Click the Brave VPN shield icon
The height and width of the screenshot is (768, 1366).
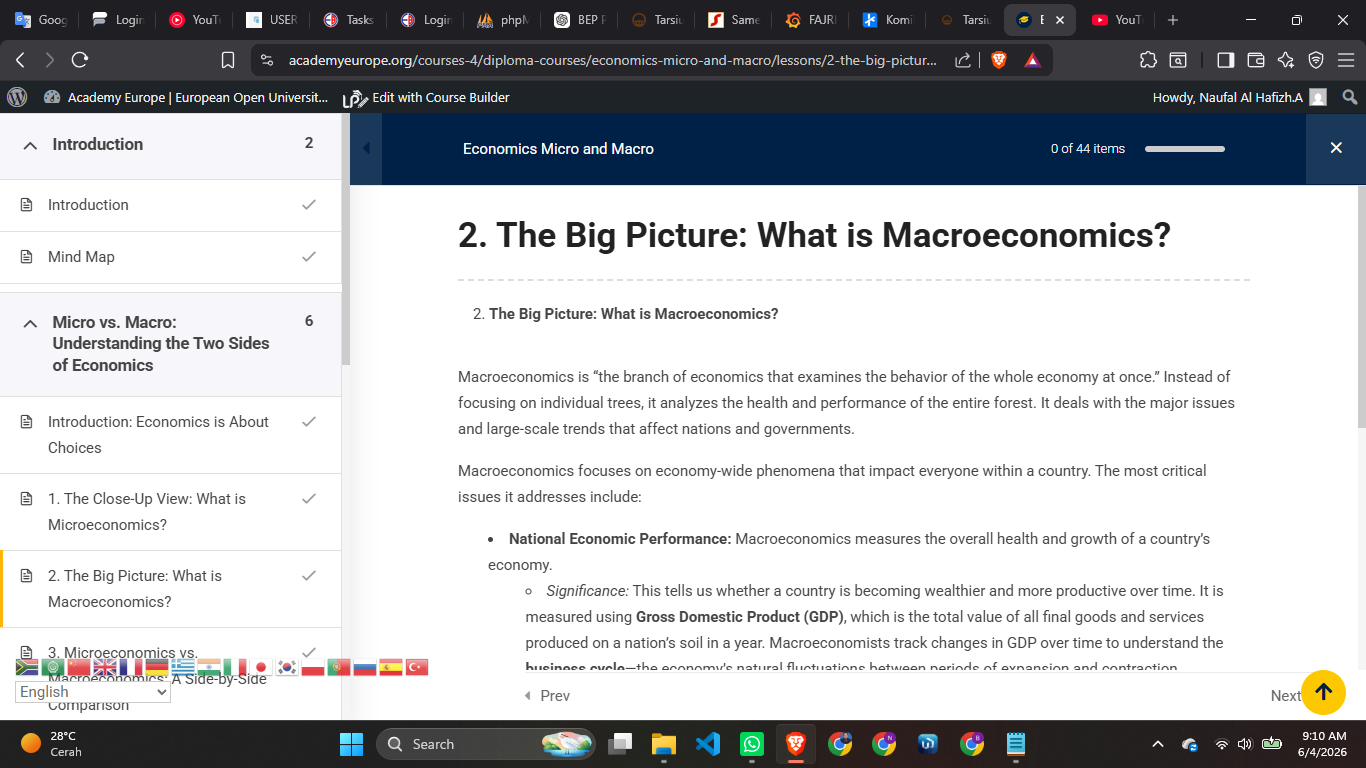point(1316,60)
